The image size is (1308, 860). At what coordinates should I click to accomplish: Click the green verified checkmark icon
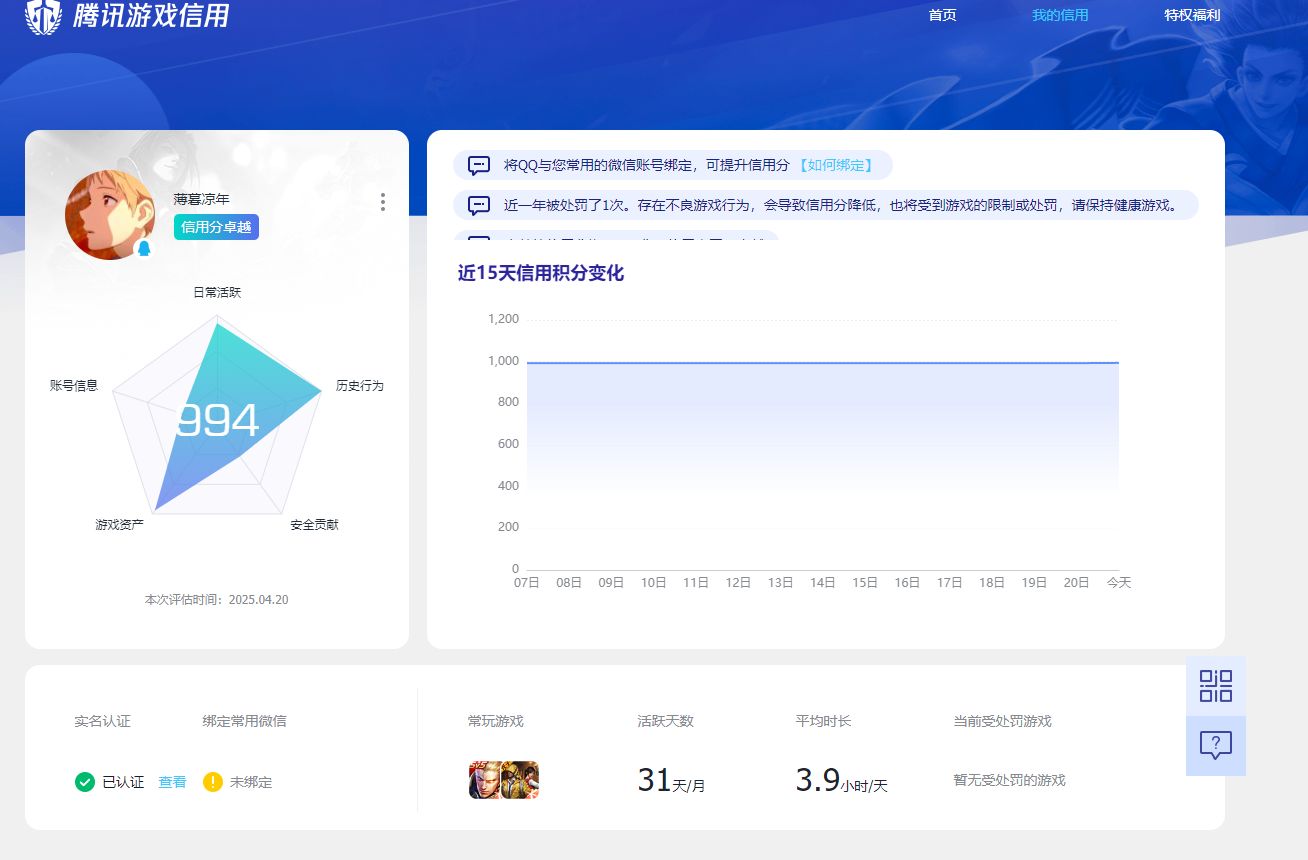[x=85, y=782]
